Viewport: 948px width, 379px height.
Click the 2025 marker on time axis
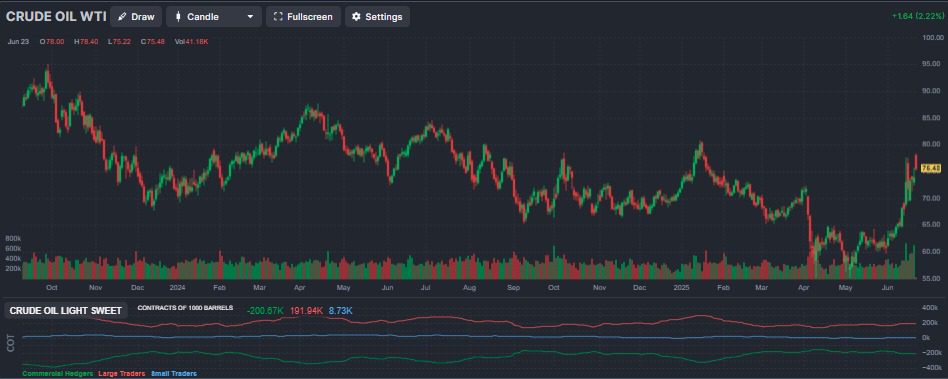[x=684, y=287]
